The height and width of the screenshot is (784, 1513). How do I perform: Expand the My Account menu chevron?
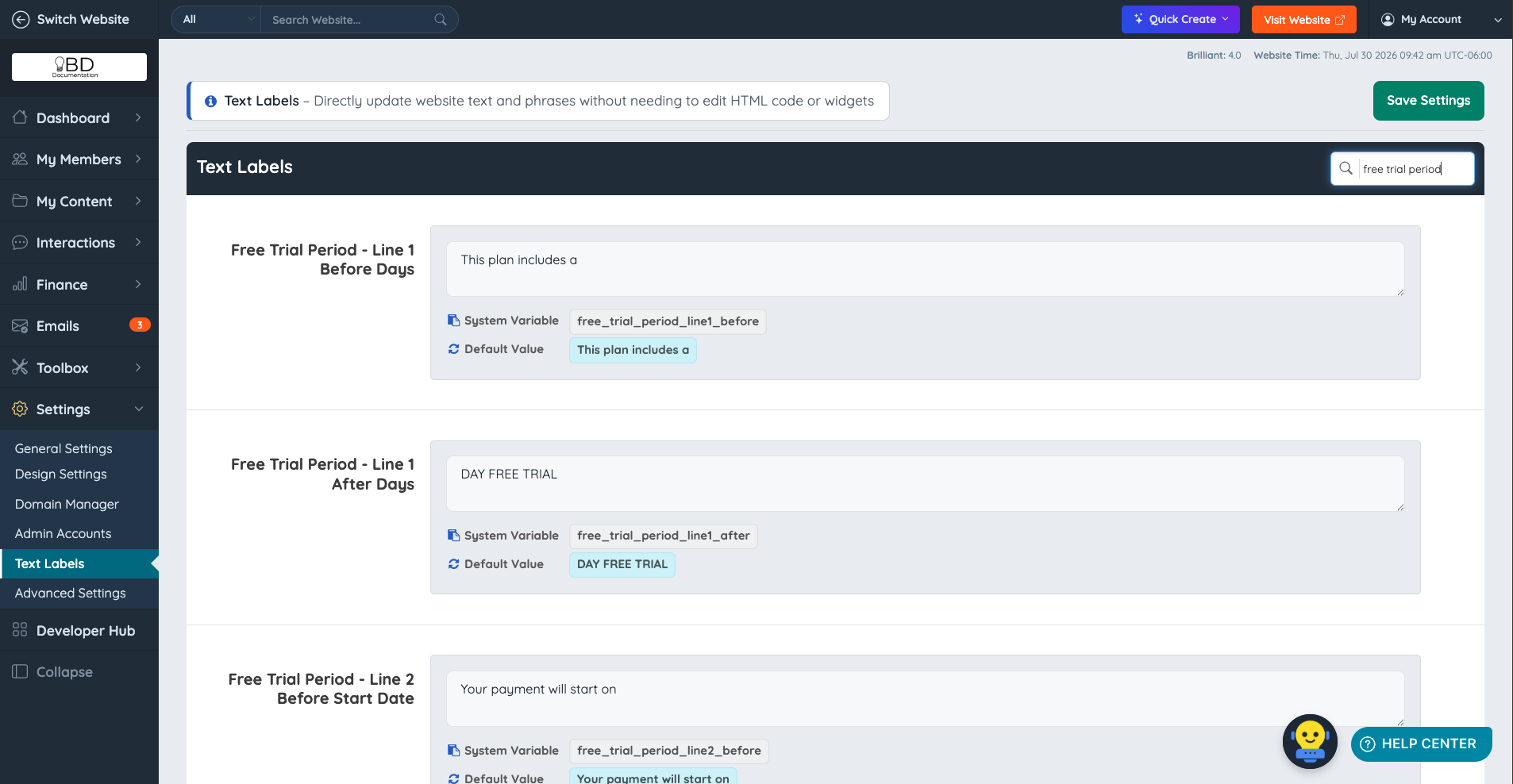1497,20
